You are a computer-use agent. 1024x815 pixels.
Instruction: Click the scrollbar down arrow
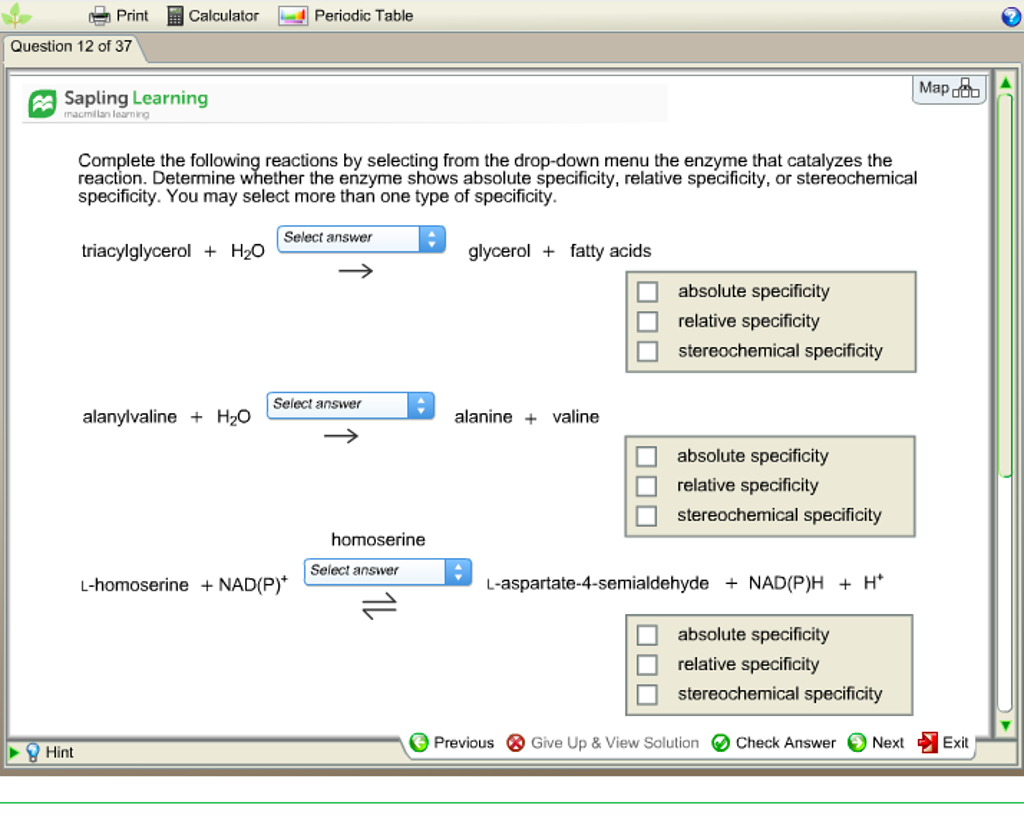1004,726
